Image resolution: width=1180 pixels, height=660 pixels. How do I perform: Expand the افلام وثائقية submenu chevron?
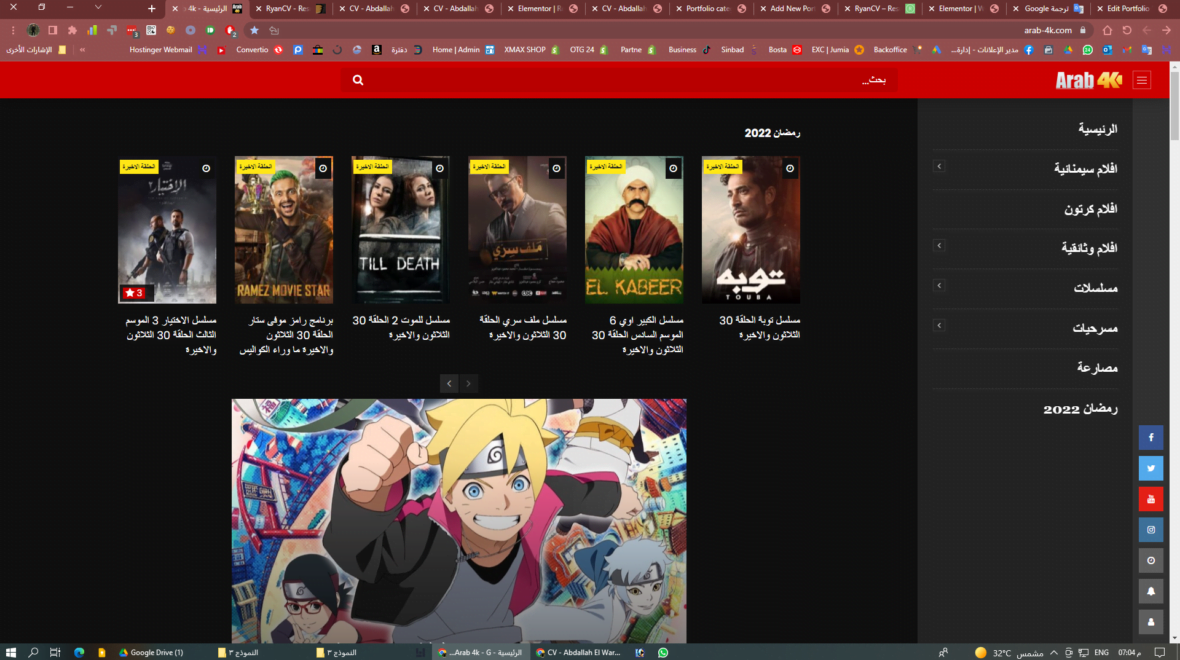938,245
